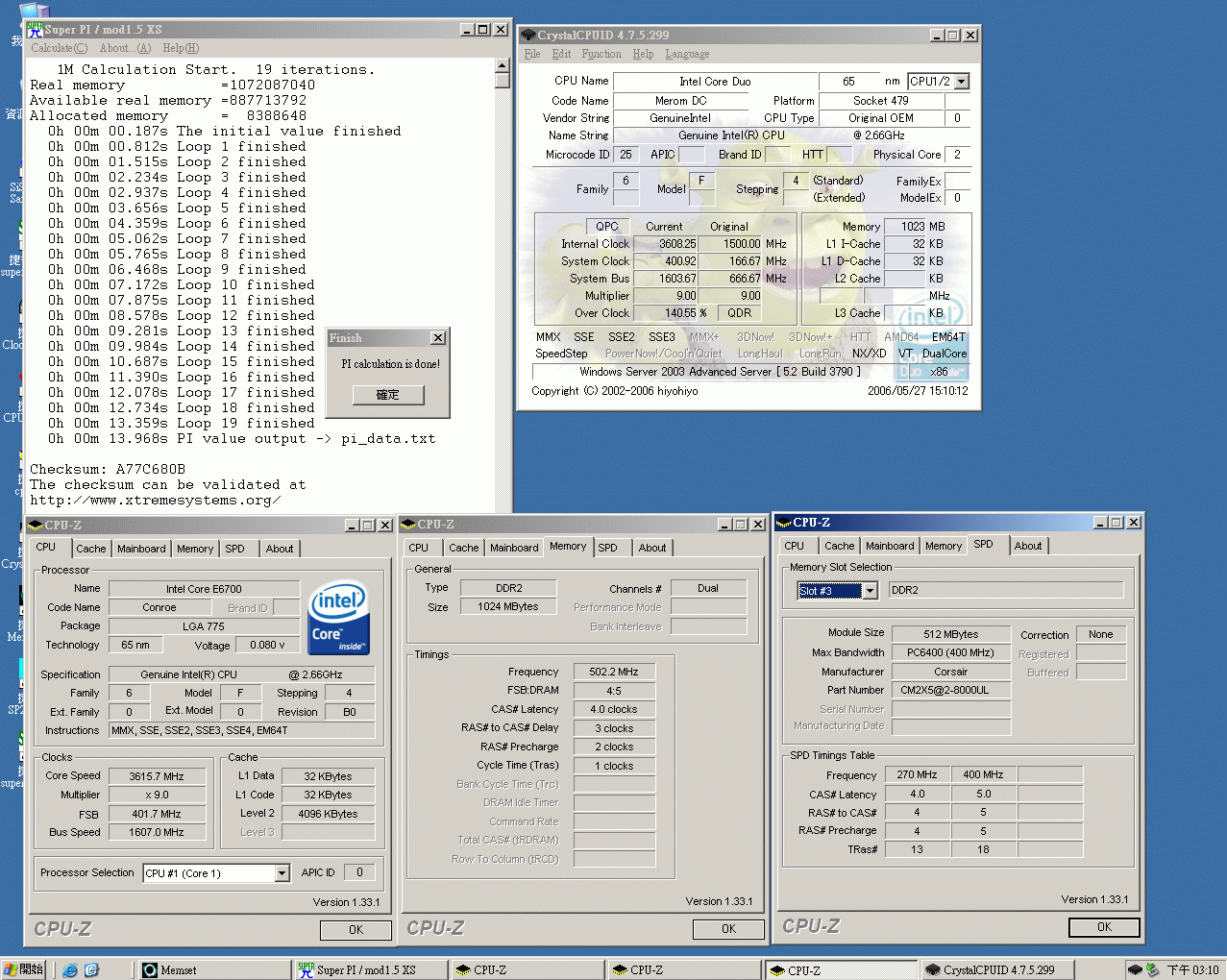Close the Finish dialog with its X button
The height and width of the screenshot is (980, 1227).
click(x=438, y=338)
